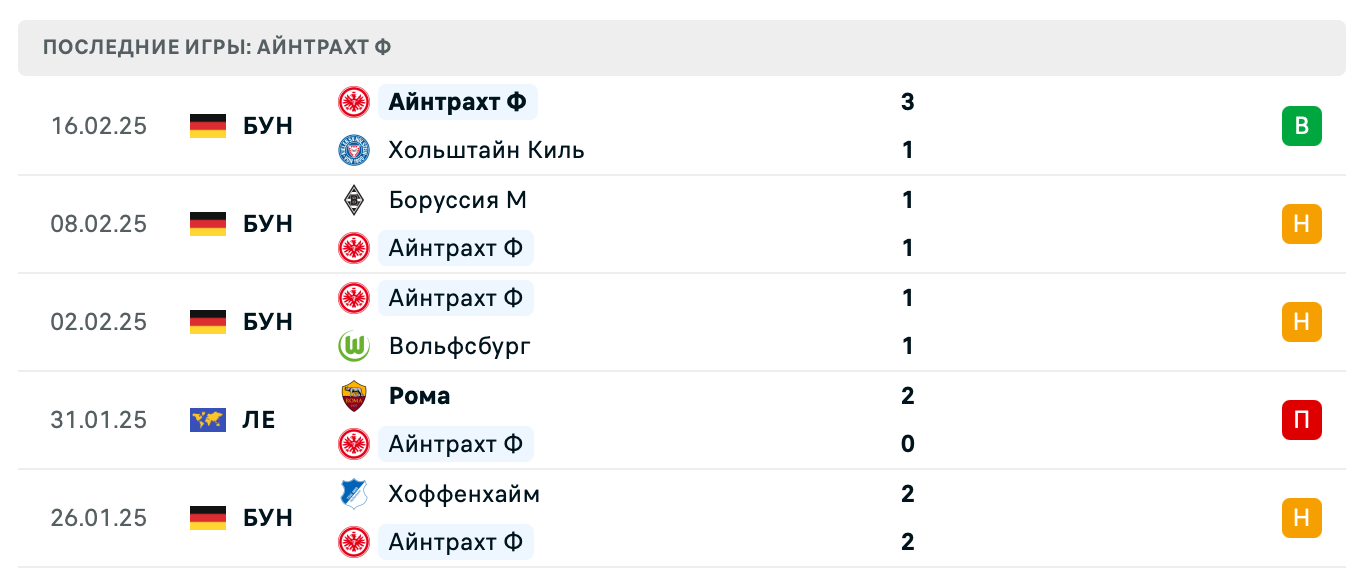Click the Хольштайн Киль club crest
The height and width of the screenshot is (588, 1362).
pos(354,150)
